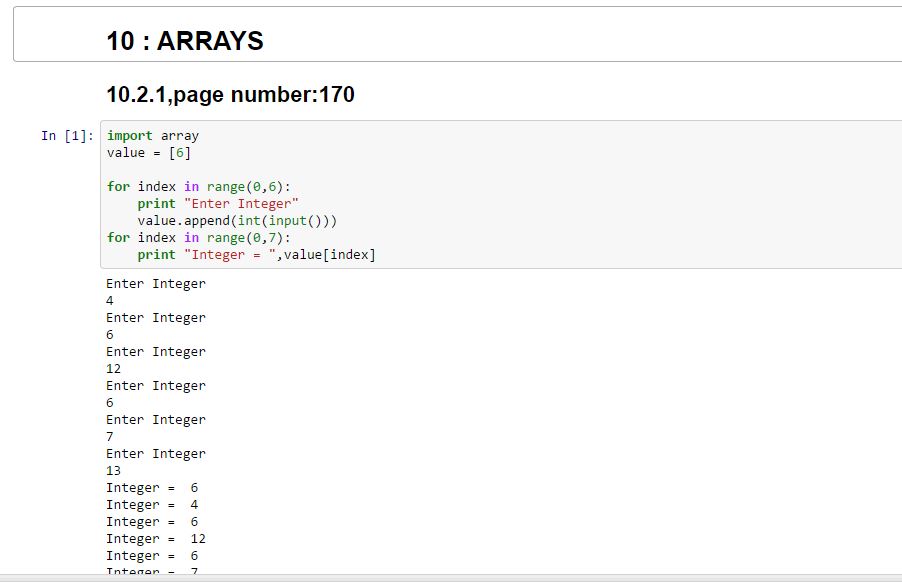Viewport: 902px width, 582px height.
Task: Click the entered value '12' in output
Action: tap(114, 369)
